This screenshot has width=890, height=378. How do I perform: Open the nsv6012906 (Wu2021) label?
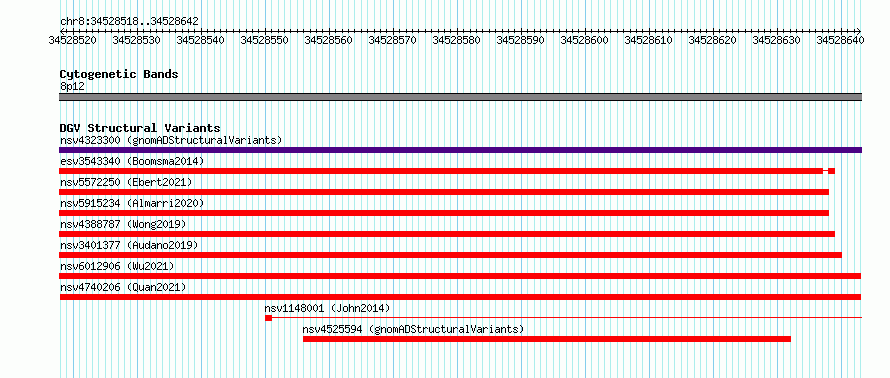point(117,266)
